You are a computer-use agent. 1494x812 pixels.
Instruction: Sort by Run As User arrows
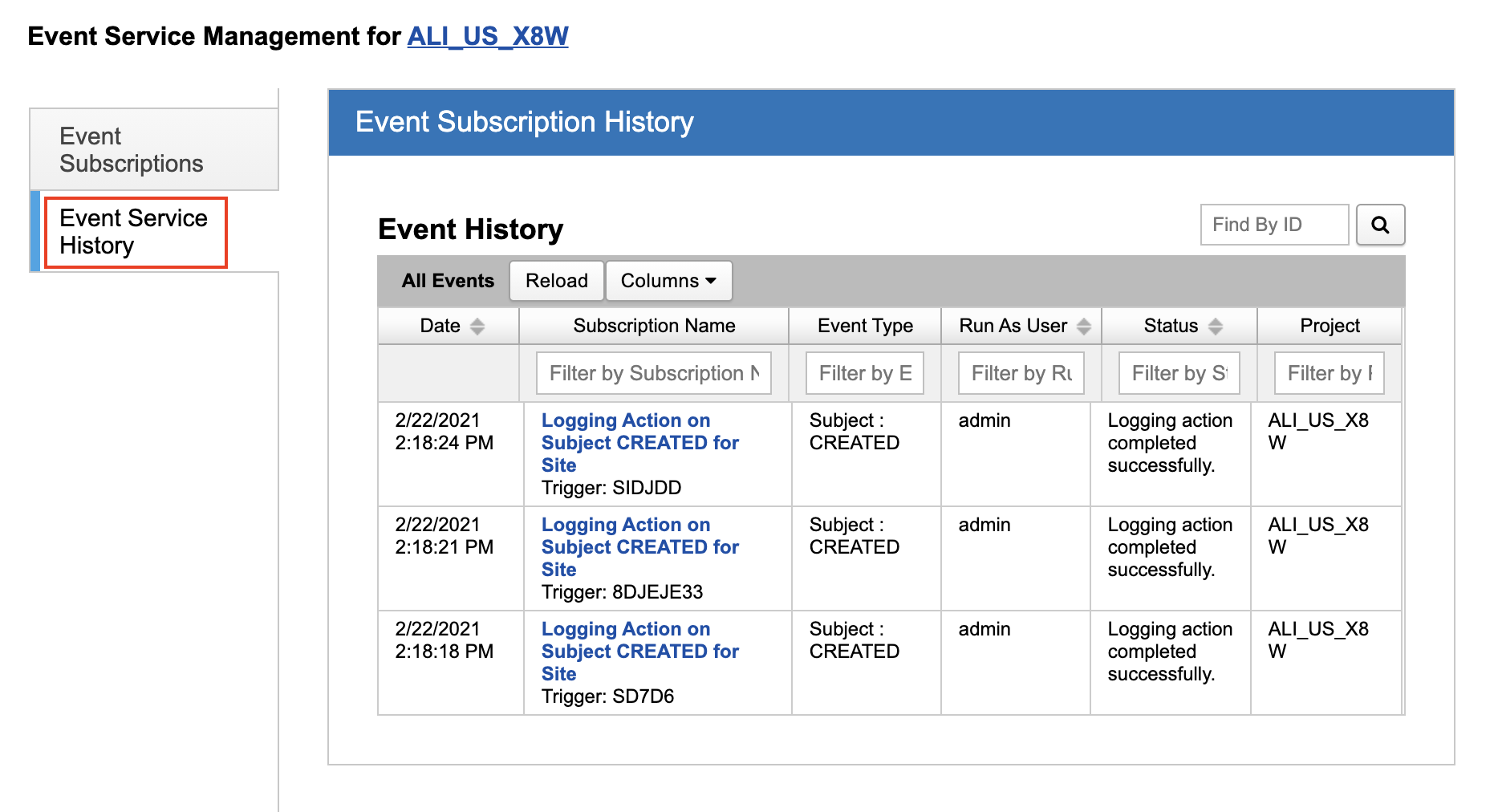point(1083,327)
